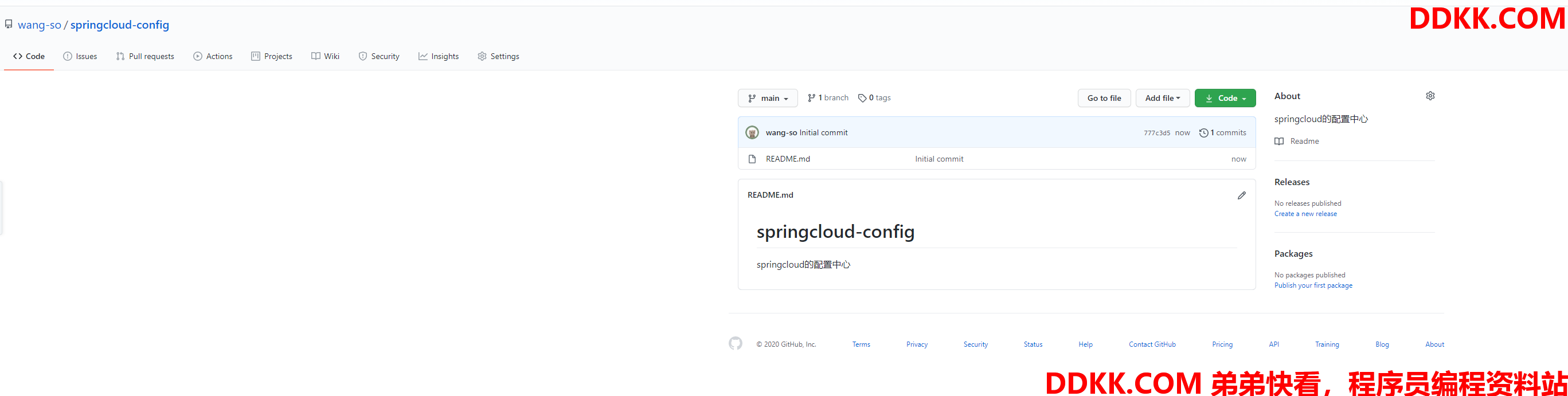Open the footer About link
This screenshot has width=1568, height=396.
point(1434,344)
